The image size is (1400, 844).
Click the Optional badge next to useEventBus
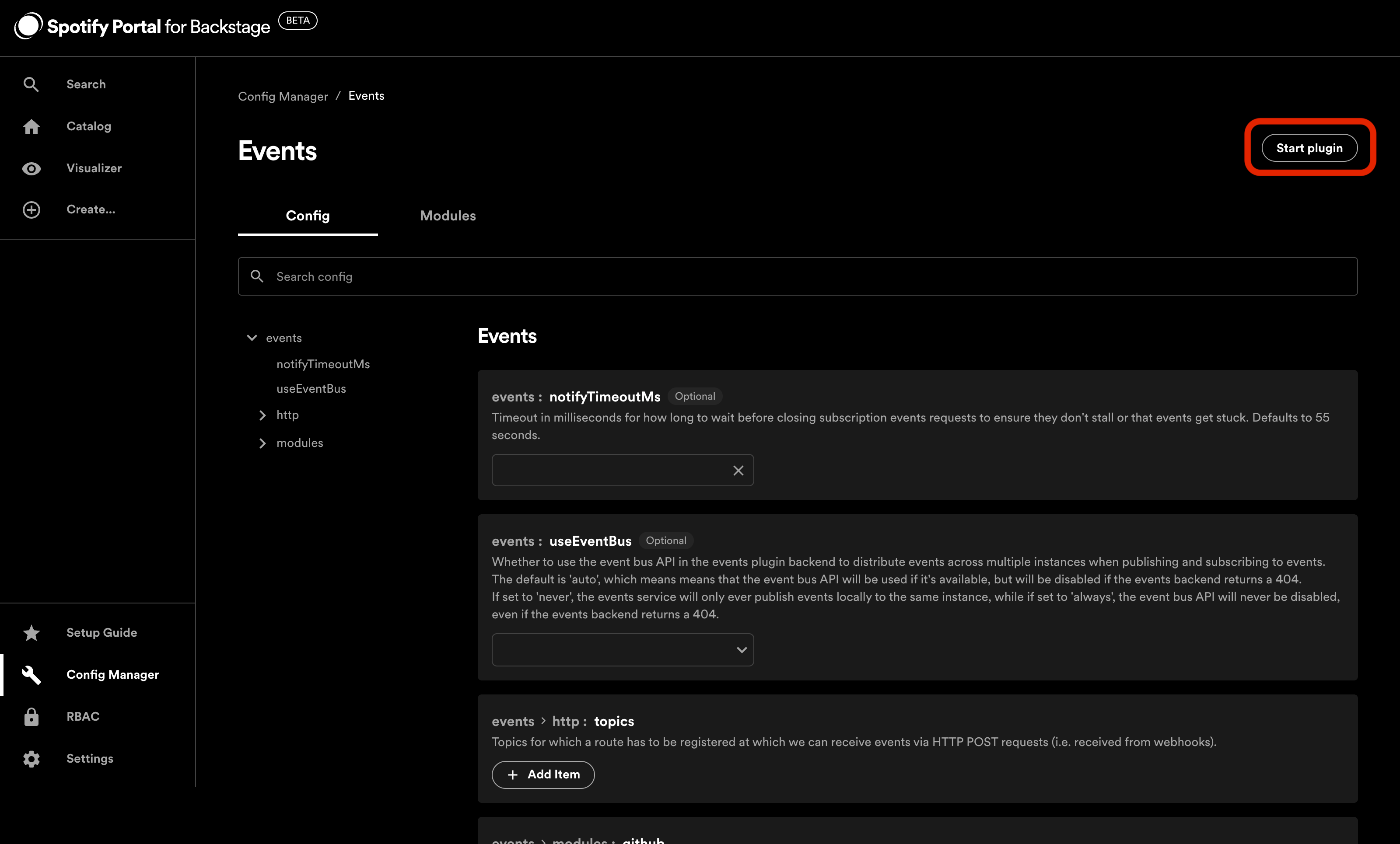pos(666,541)
